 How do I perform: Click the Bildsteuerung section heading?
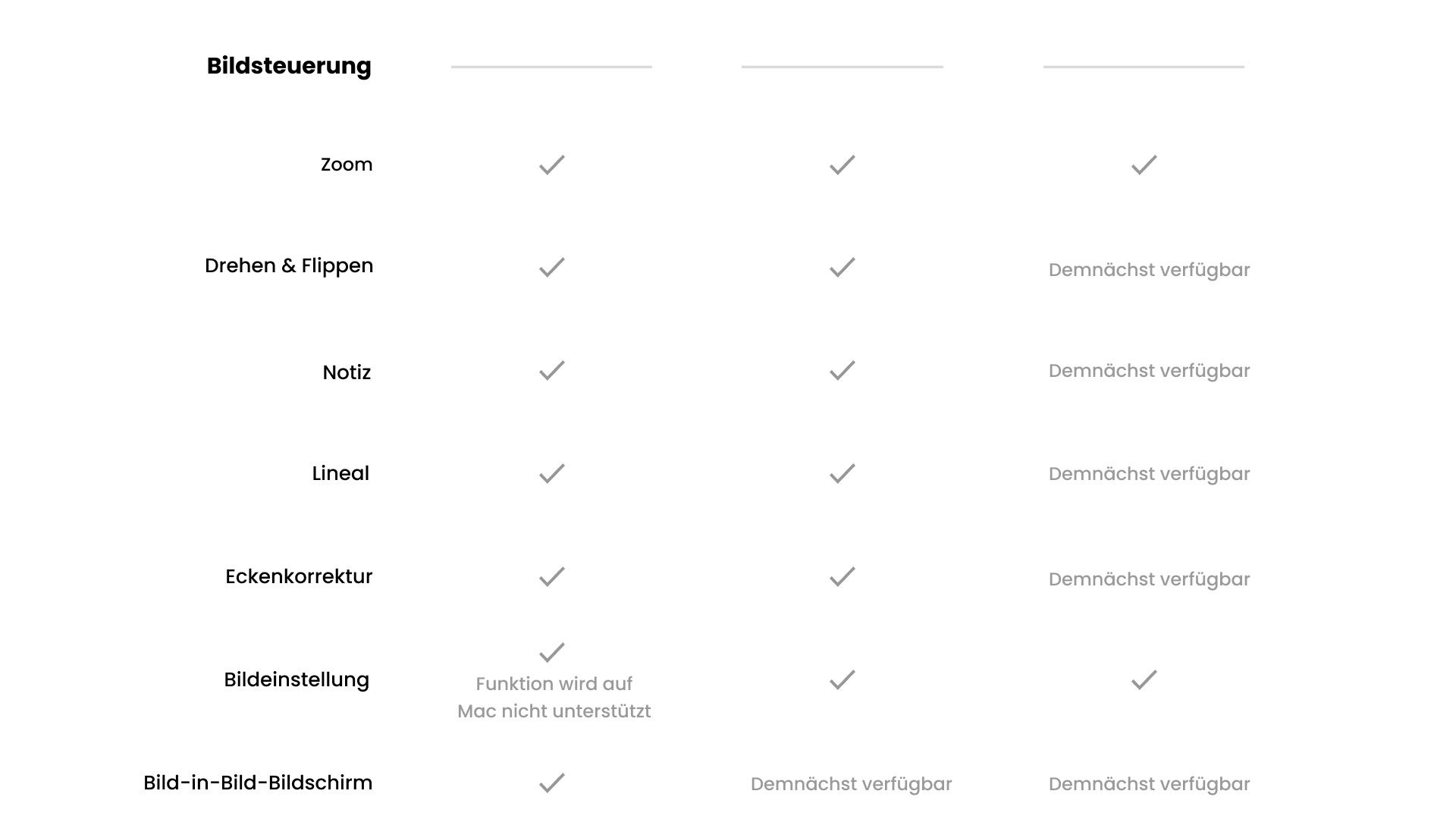point(289,66)
